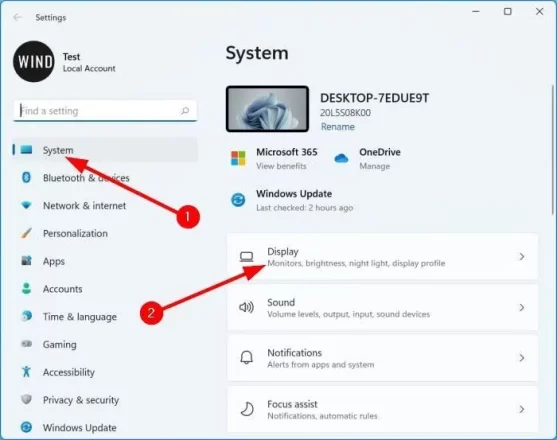The width and height of the screenshot is (557, 440).
Task: Click the Accounts person icon
Action: tap(26, 288)
